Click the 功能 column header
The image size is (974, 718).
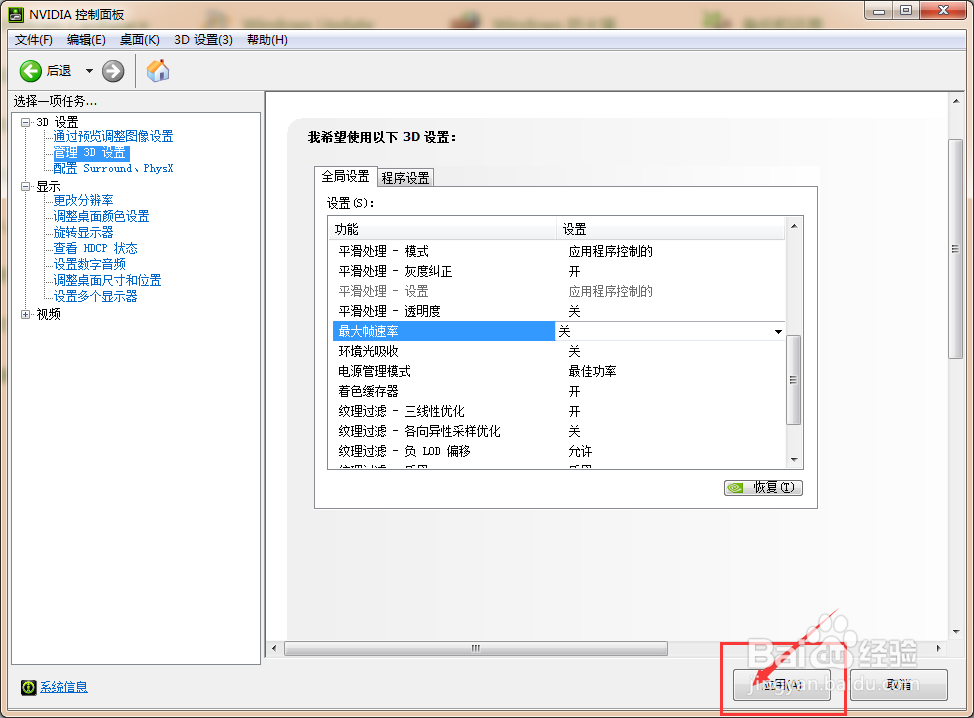pos(442,229)
